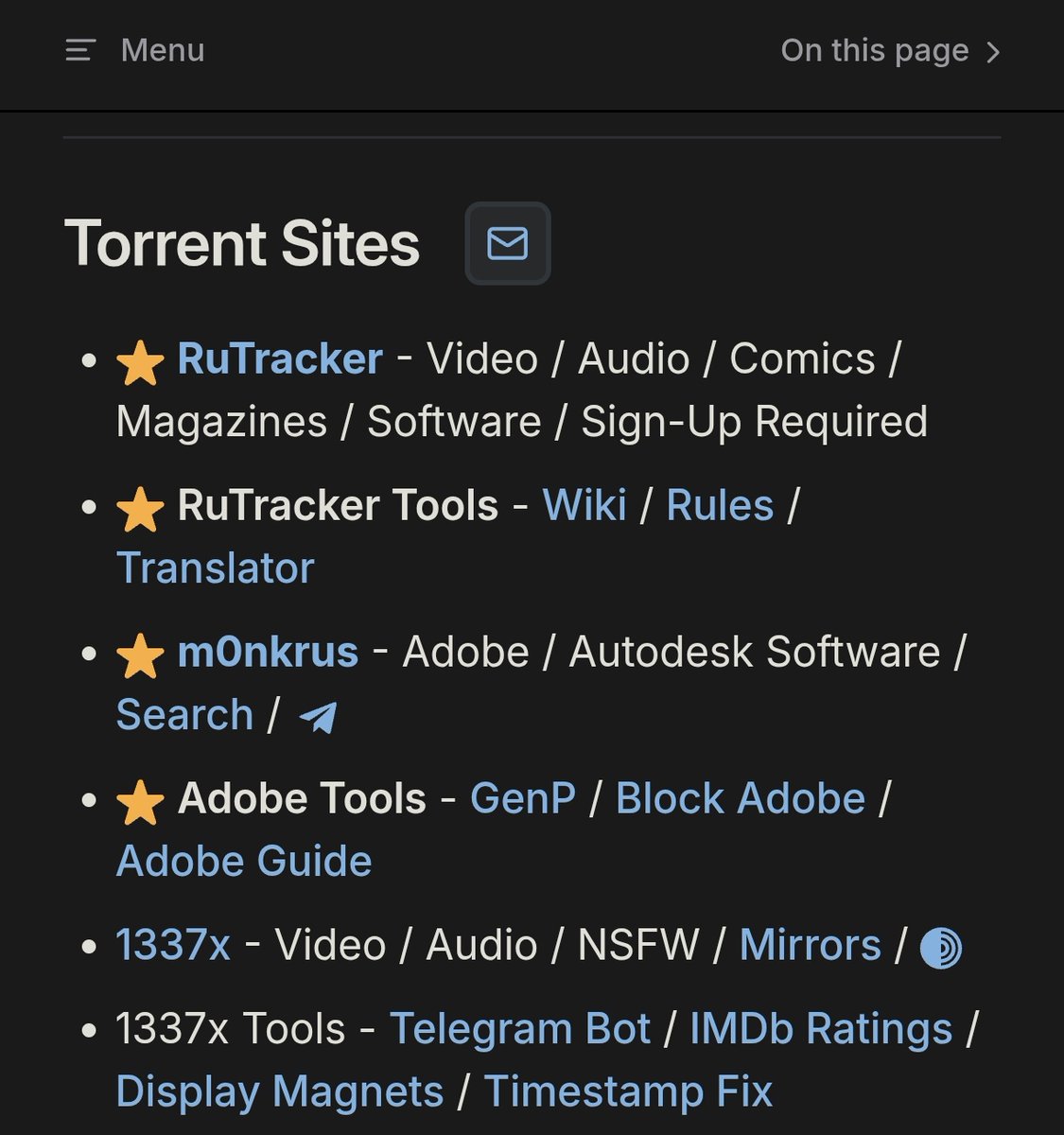Click the Torrent Sites heading
Image resolution: width=1064 pixels, height=1135 pixels.
coord(242,244)
